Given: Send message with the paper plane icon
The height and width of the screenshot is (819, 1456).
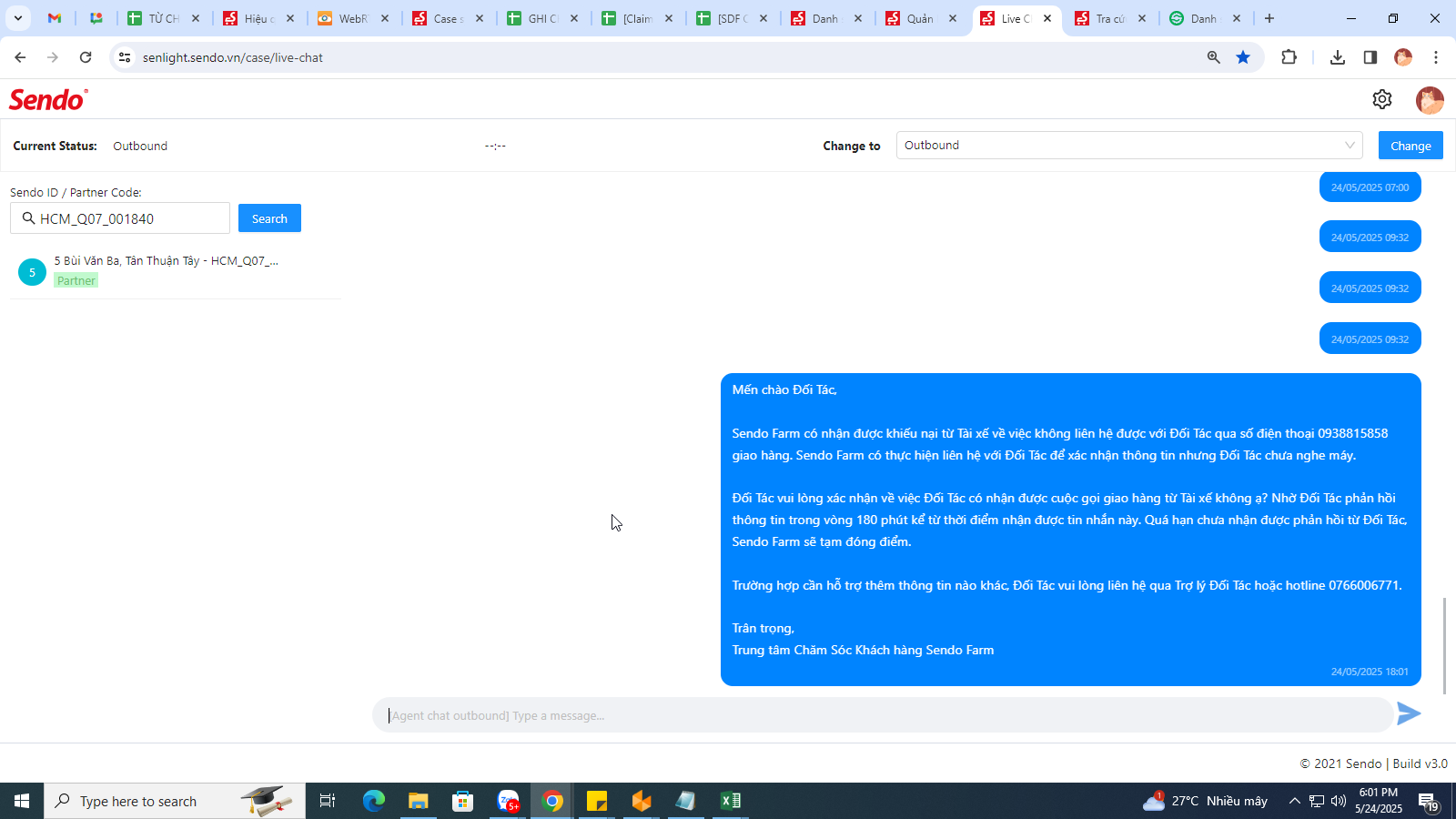Looking at the screenshot, I should pyautogui.click(x=1409, y=714).
